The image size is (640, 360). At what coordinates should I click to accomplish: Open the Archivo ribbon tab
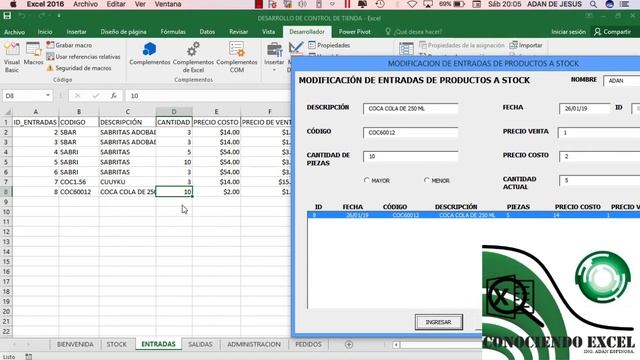tap(14, 32)
